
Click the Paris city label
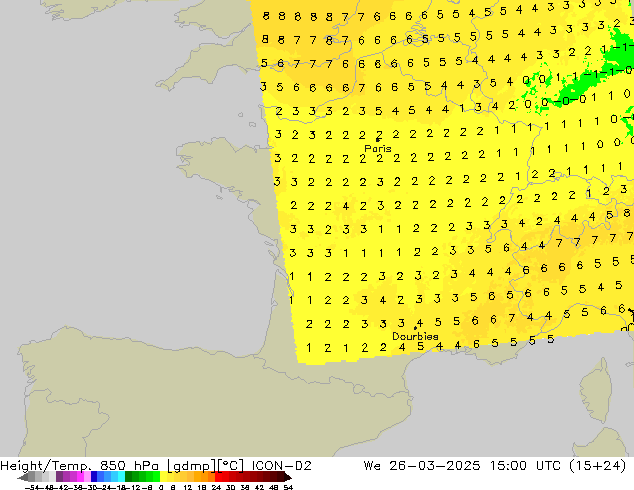point(378,148)
